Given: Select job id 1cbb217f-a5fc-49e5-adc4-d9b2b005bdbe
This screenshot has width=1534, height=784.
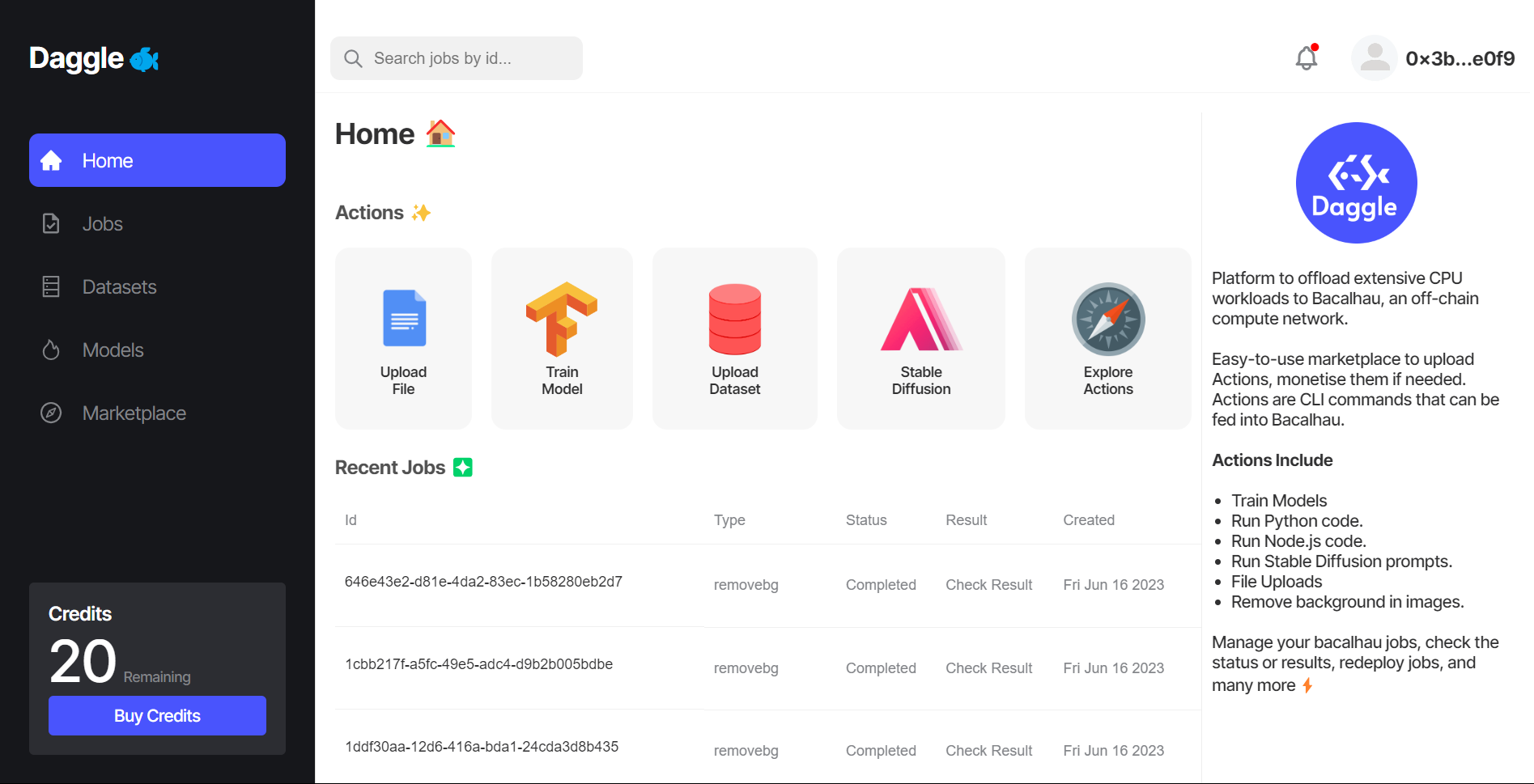Looking at the screenshot, I should tap(478, 663).
